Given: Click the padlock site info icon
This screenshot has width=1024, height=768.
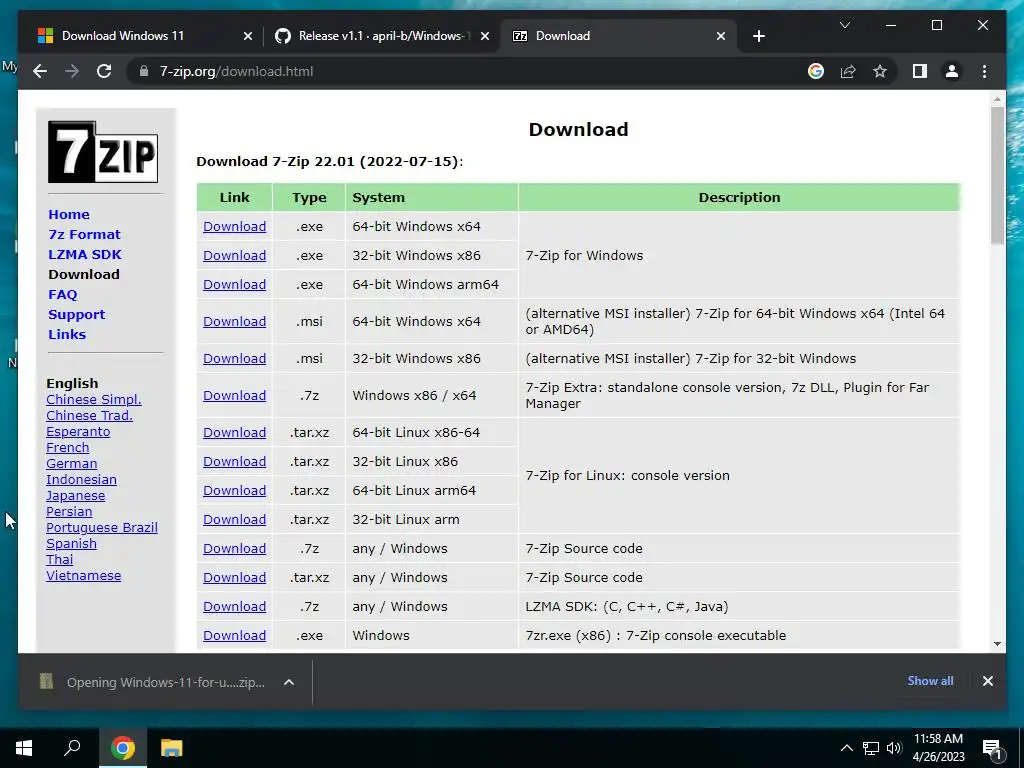Looking at the screenshot, I should (x=144, y=71).
